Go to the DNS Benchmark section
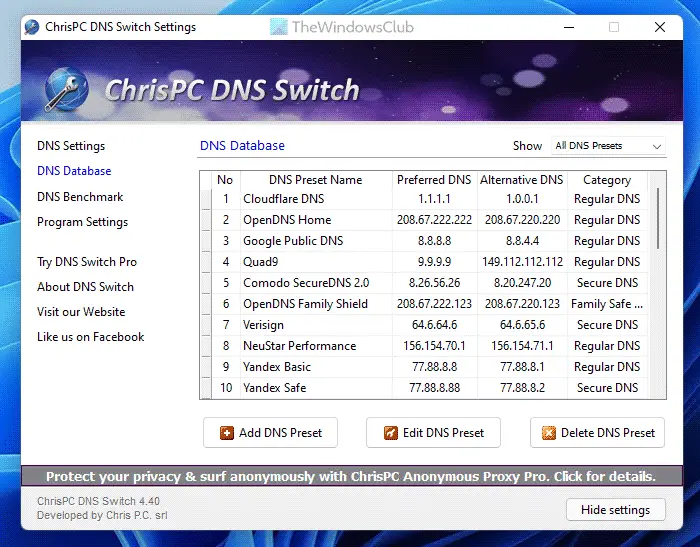This screenshot has height=547, width=700. (x=80, y=197)
